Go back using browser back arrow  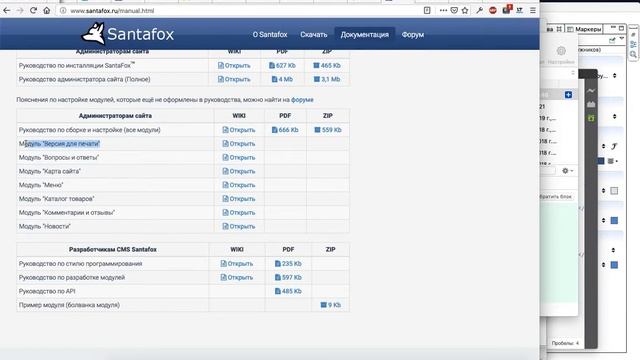tap(7, 11)
